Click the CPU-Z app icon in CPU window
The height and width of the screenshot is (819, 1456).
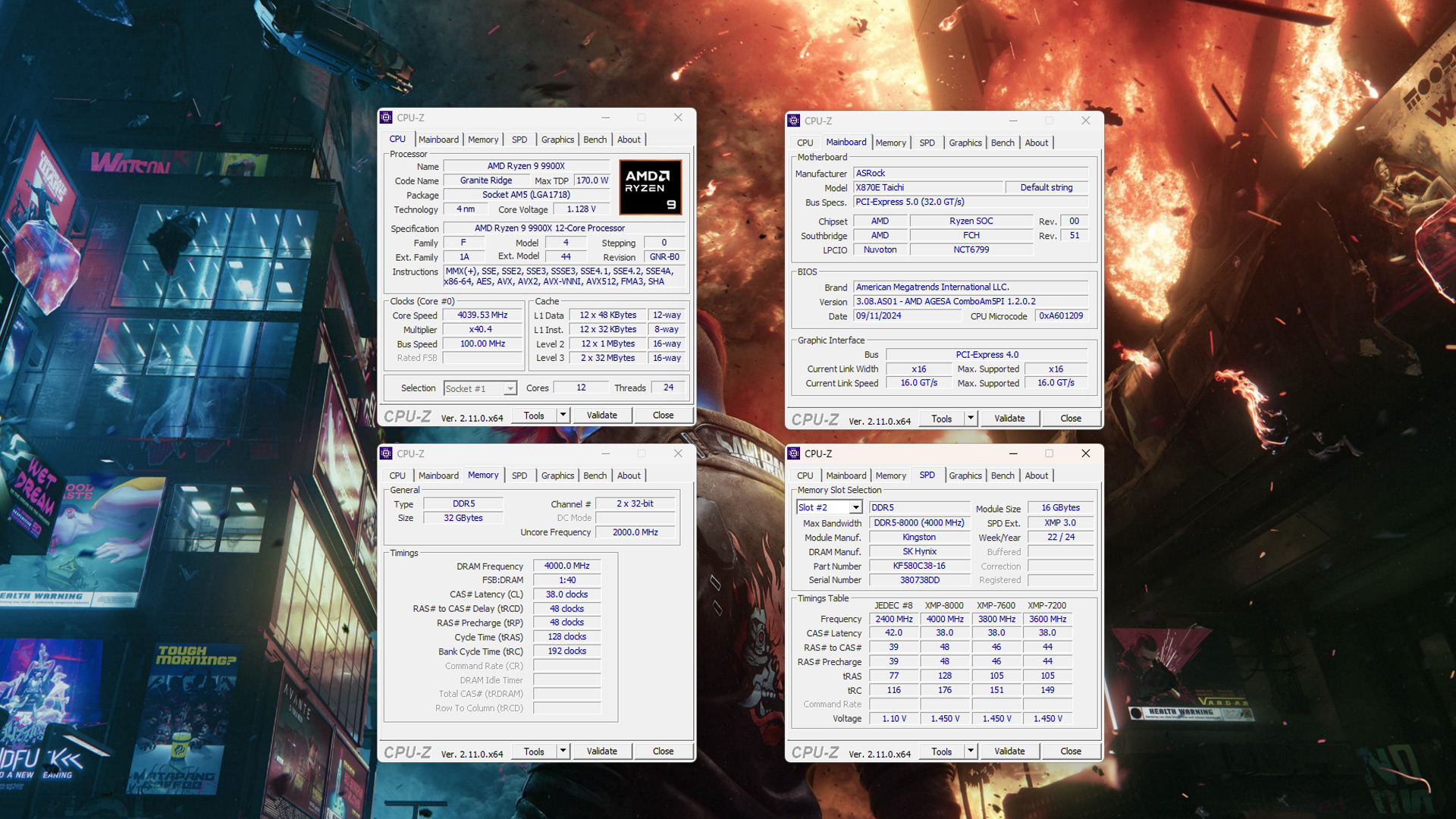tap(386, 118)
